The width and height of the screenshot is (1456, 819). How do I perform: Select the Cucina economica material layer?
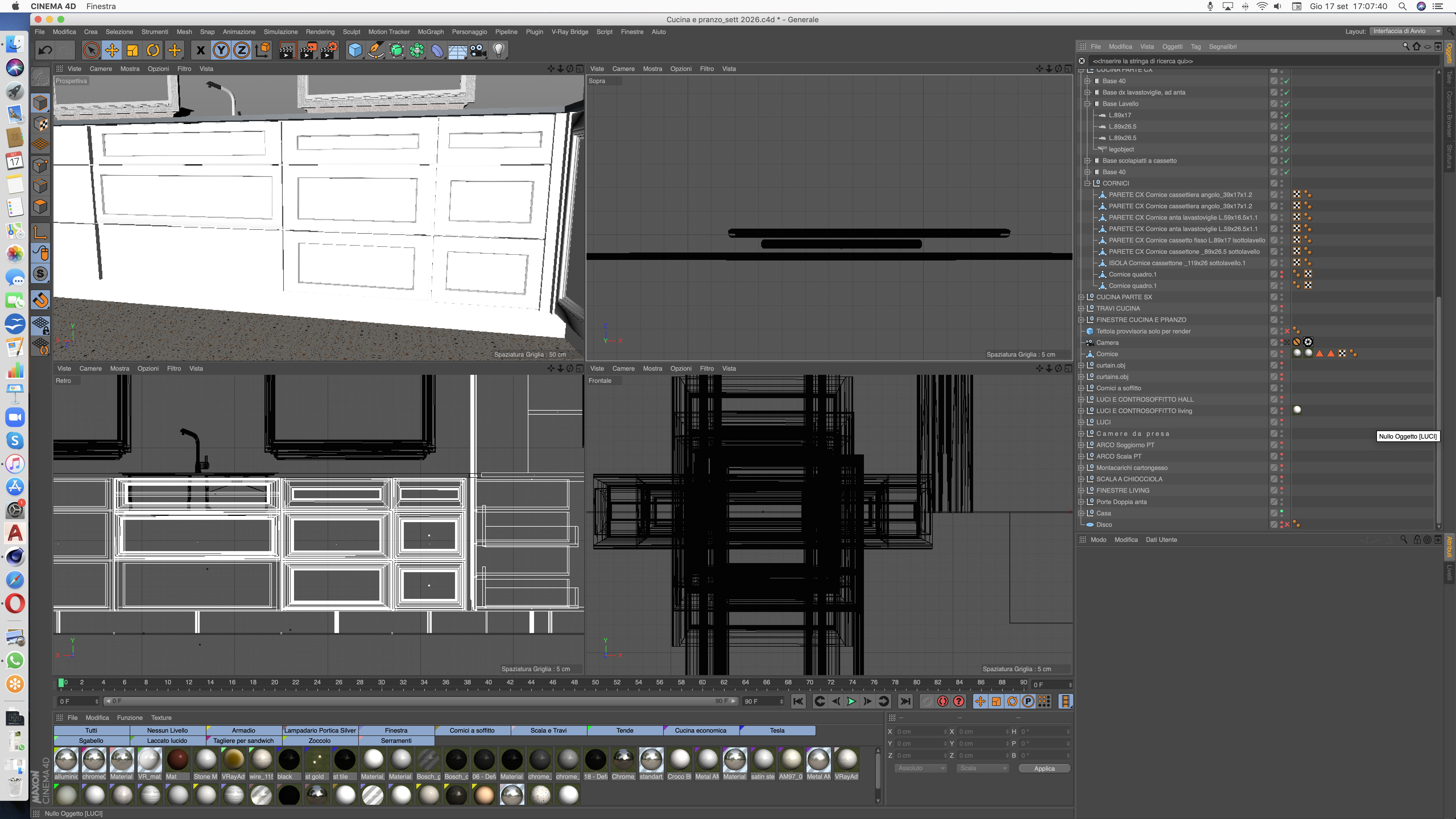click(x=700, y=730)
